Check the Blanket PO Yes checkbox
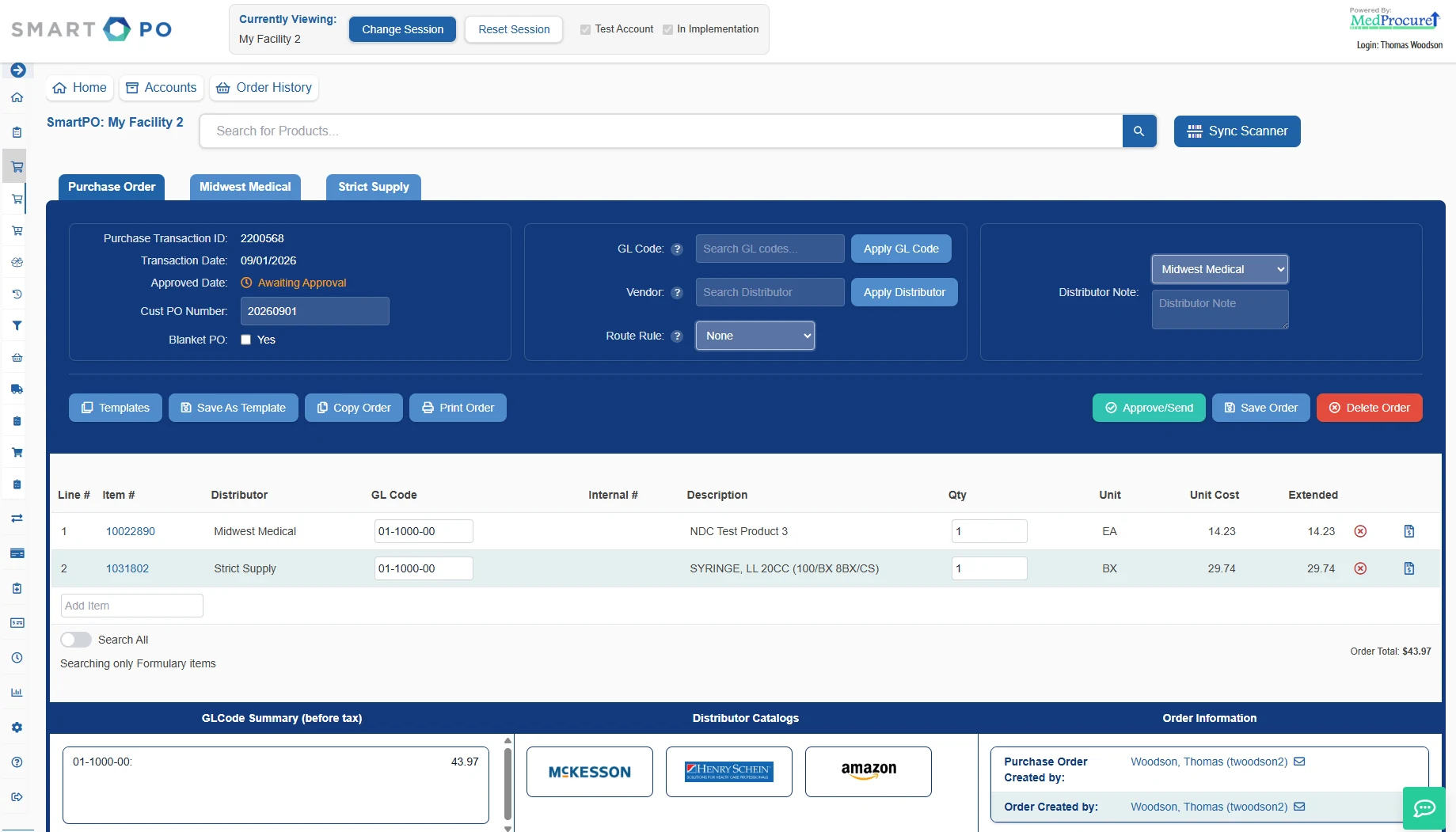 point(246,340)
